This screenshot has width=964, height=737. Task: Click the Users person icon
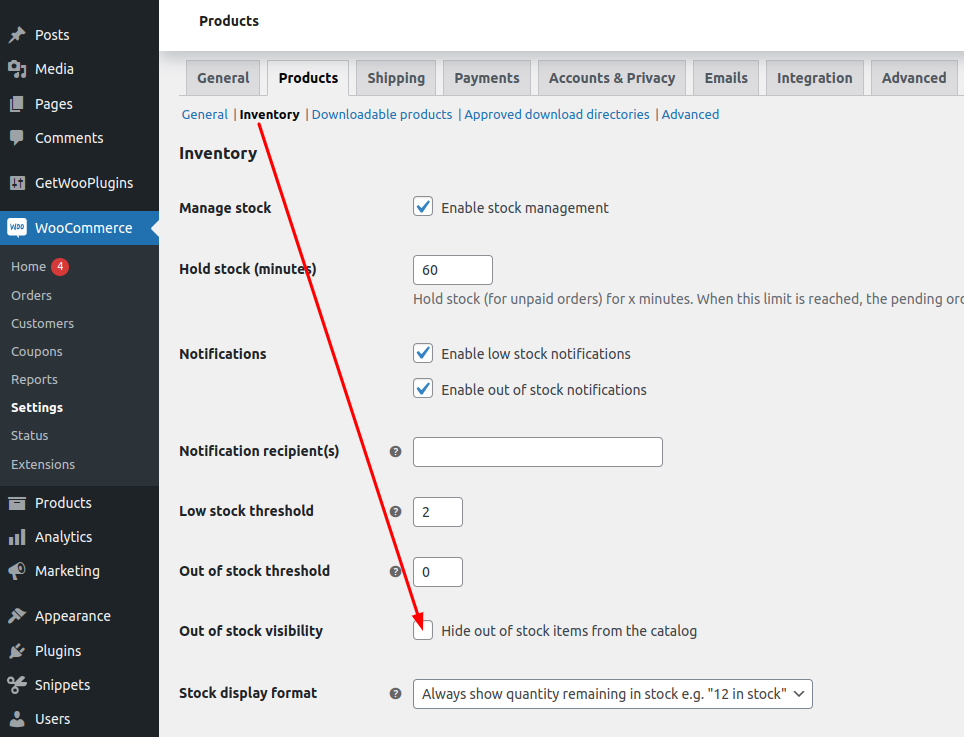pos(17,719)
